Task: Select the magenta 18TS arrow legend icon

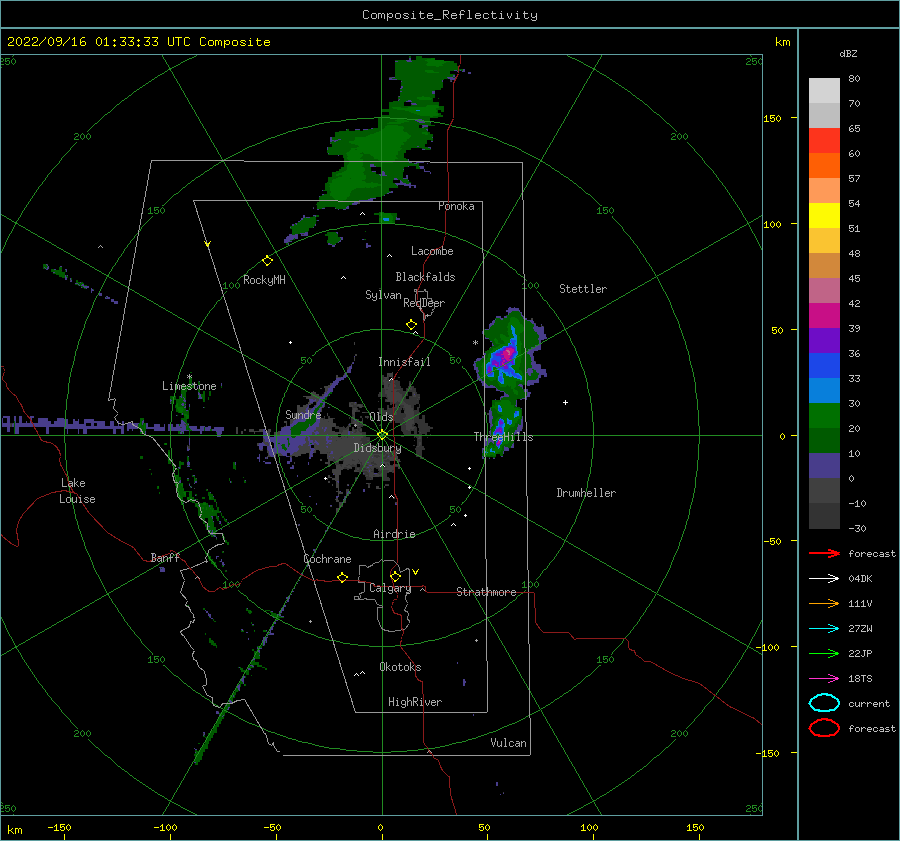Action: click(824, 679)
